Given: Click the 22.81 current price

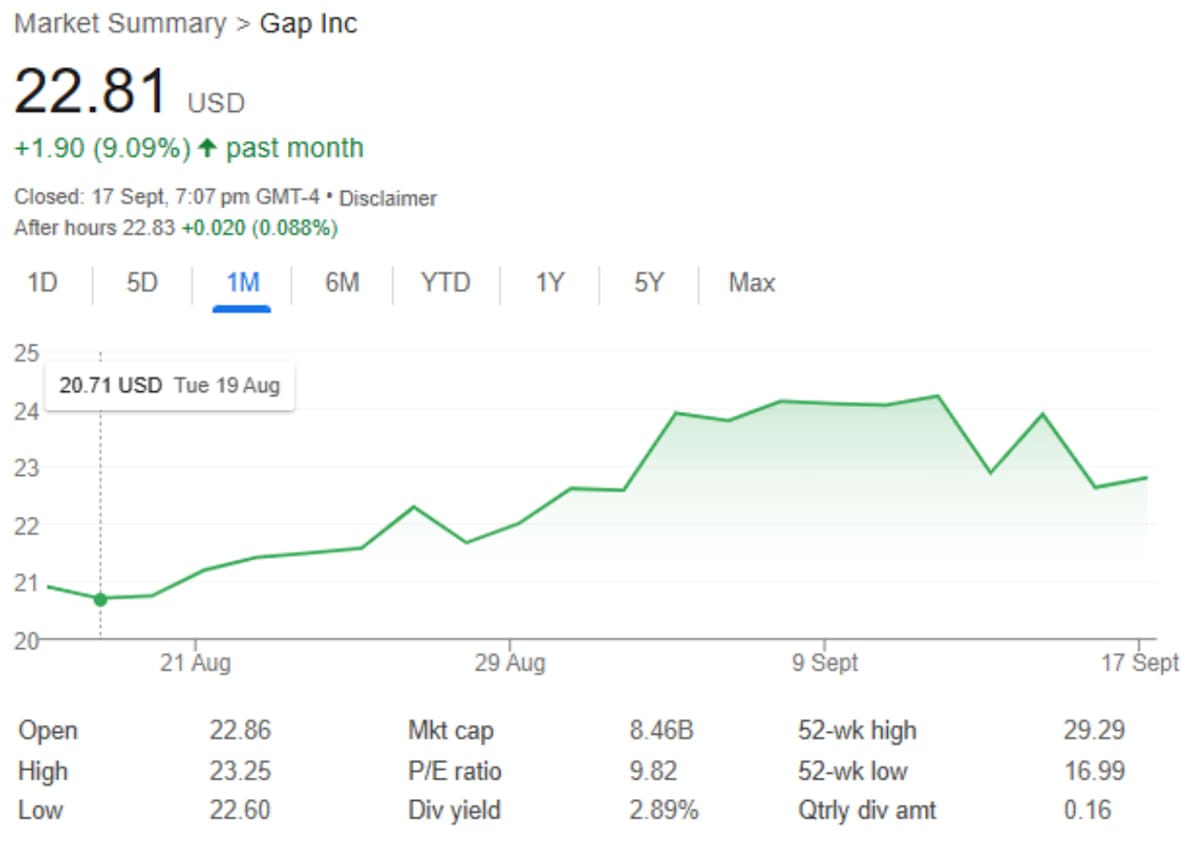Looking at the screenshot, I should pos(91,92).
